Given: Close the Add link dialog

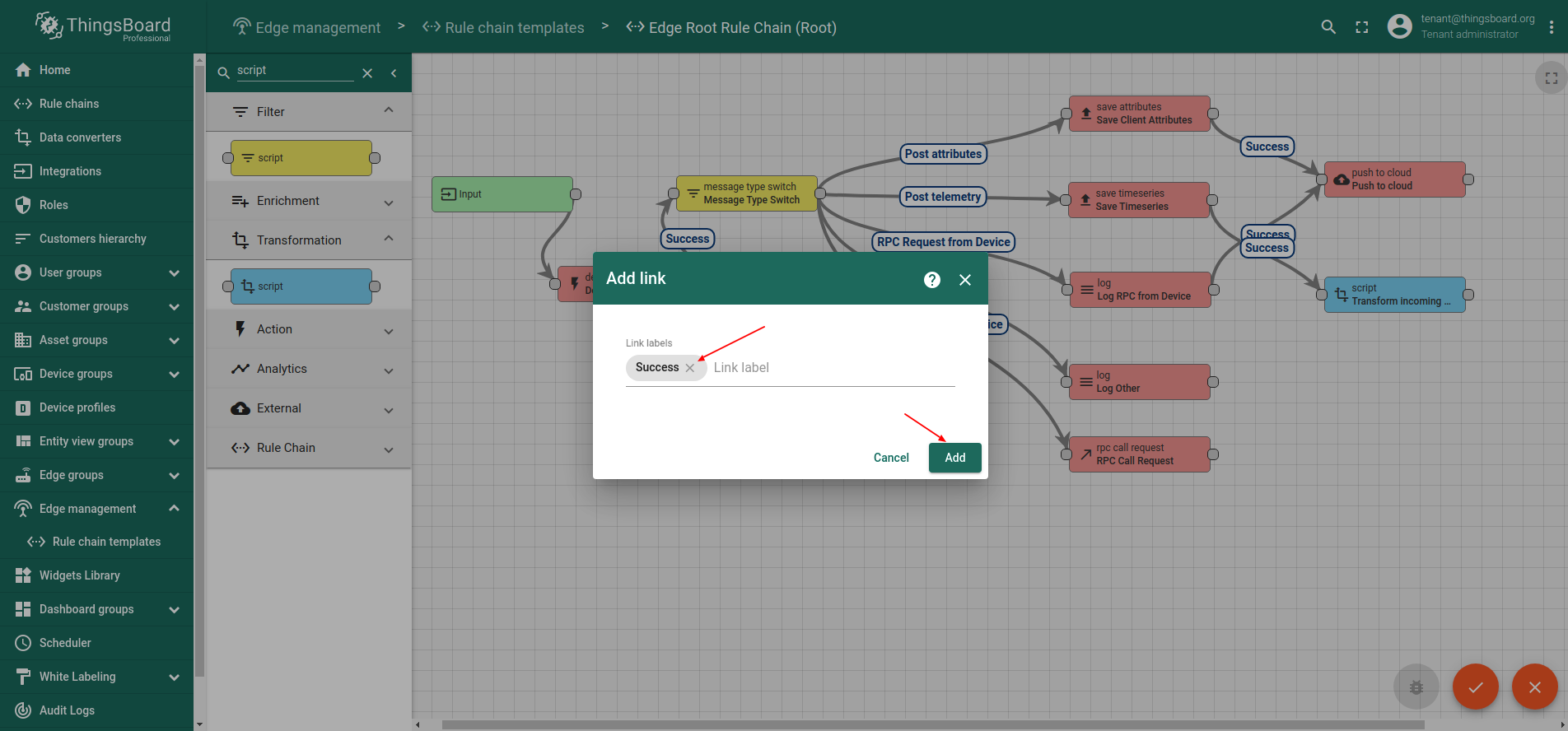Looking at the screenshot, I should tap(965, 280).
